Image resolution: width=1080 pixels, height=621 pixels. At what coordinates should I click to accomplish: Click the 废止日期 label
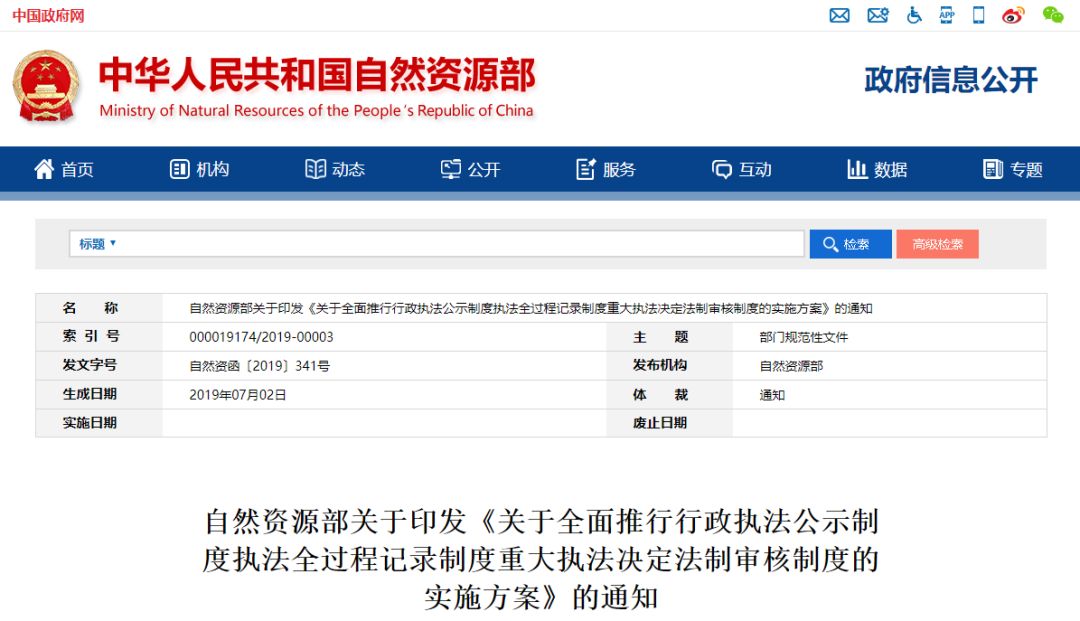coord(660,423)
